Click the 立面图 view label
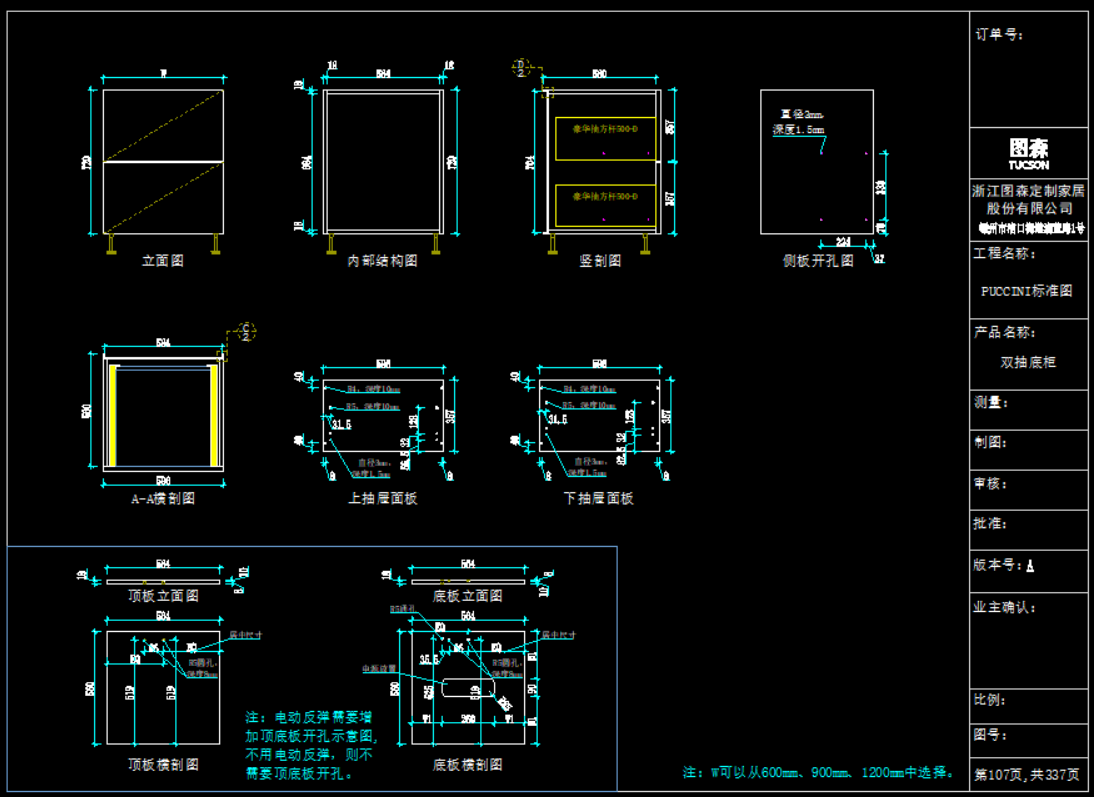 tap(162, 261)
